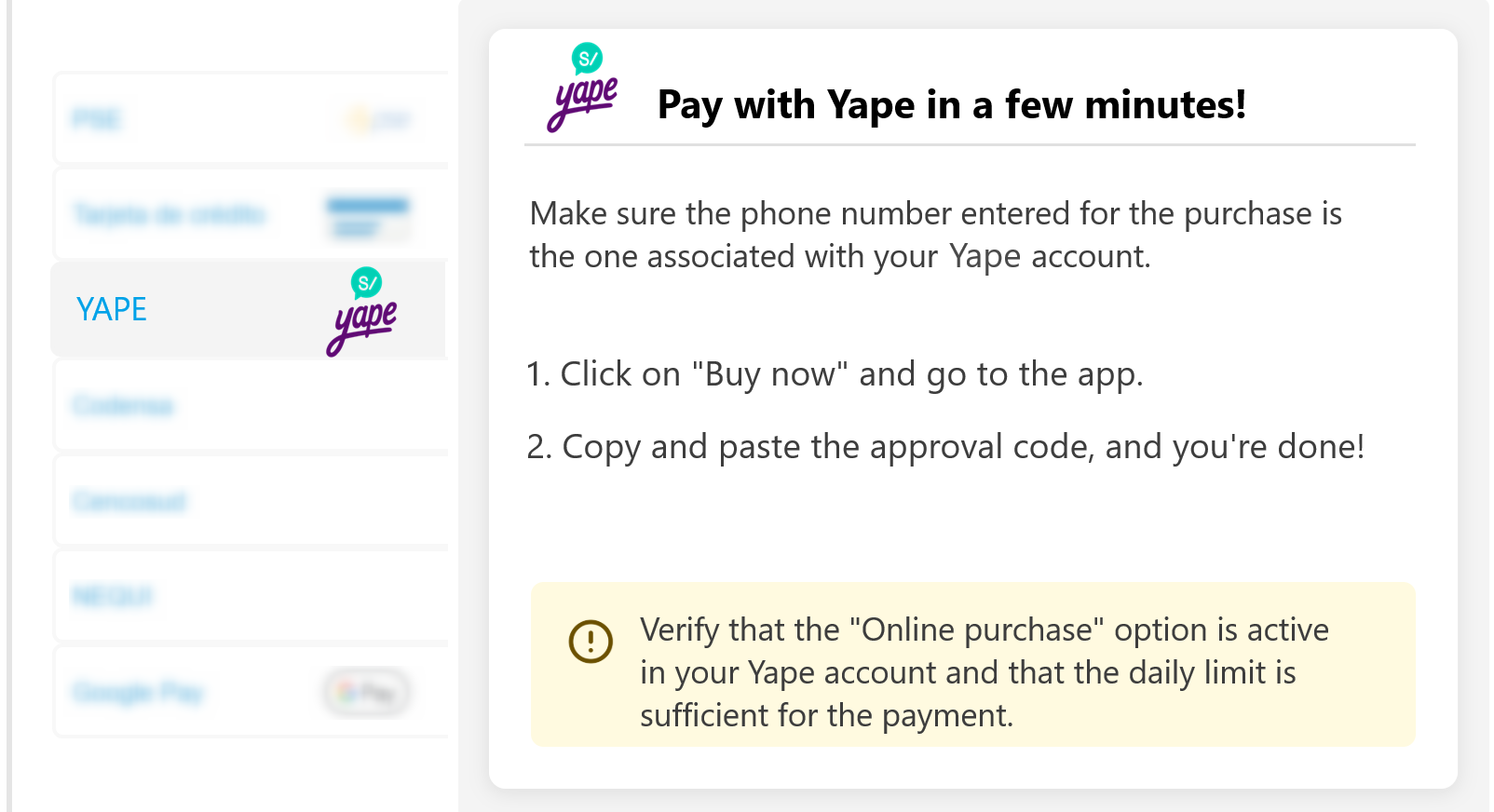This screenshot has height=812, width=1494.
Task: Click the blurred Google Pay badge
Action: [366, 693]
